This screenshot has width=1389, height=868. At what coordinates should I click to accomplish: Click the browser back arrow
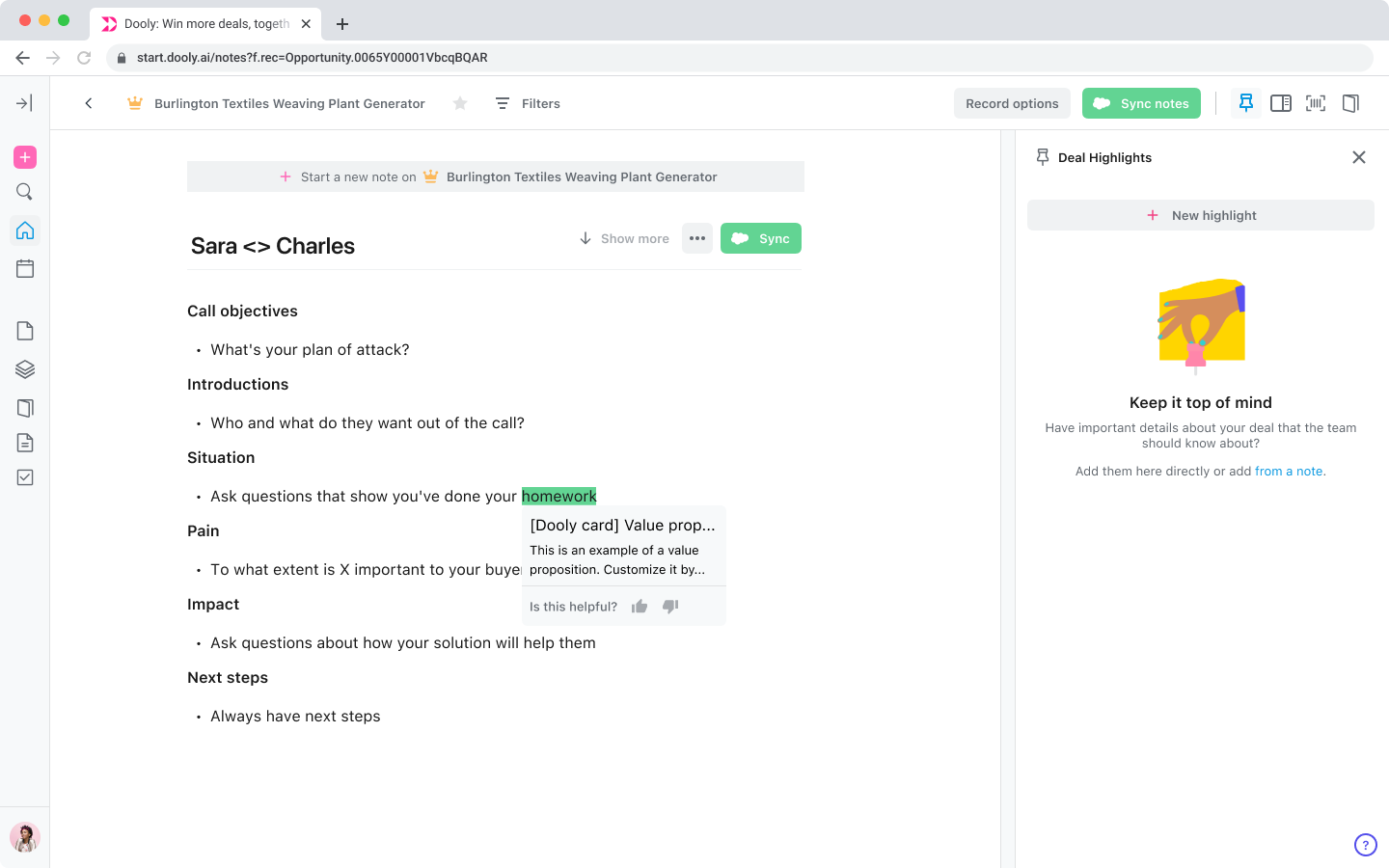pyautogui.click(x=23, y=58)
